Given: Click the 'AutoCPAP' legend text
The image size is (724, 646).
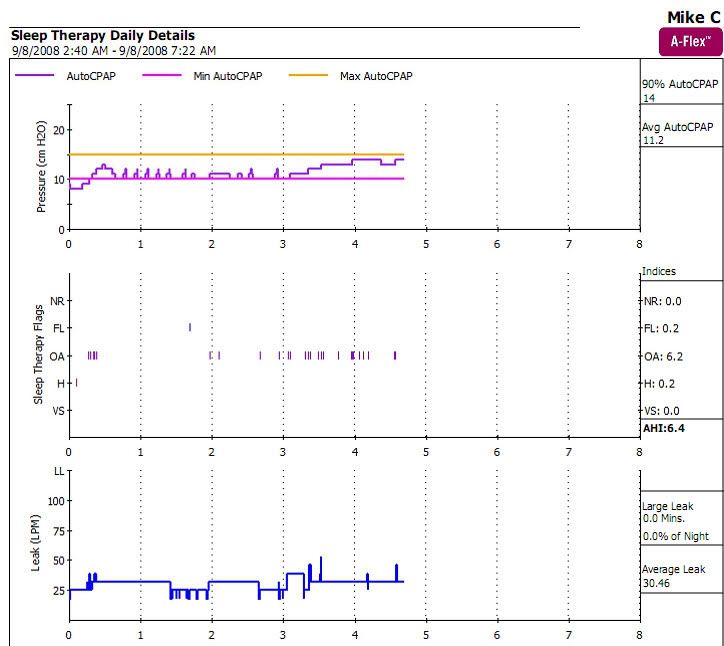Looking at the screenshot, I should tap(91, 76).
